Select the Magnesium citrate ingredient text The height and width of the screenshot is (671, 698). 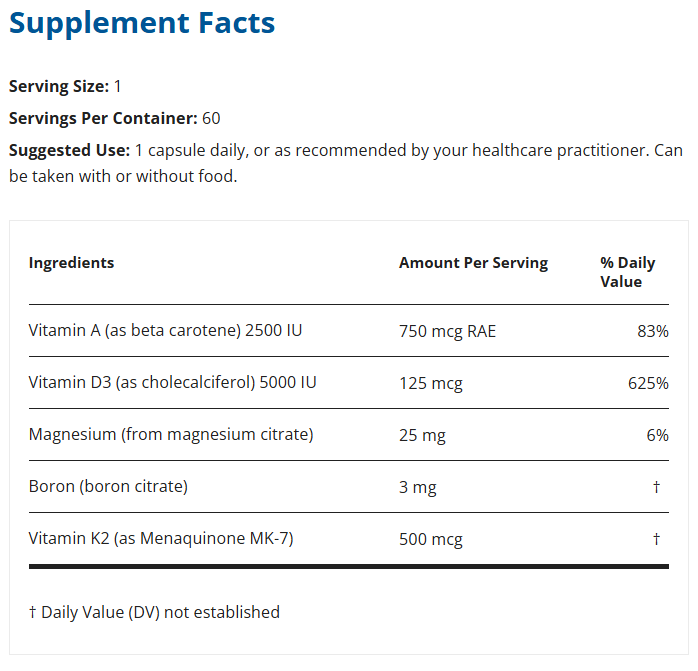click(x=171, y=435)
